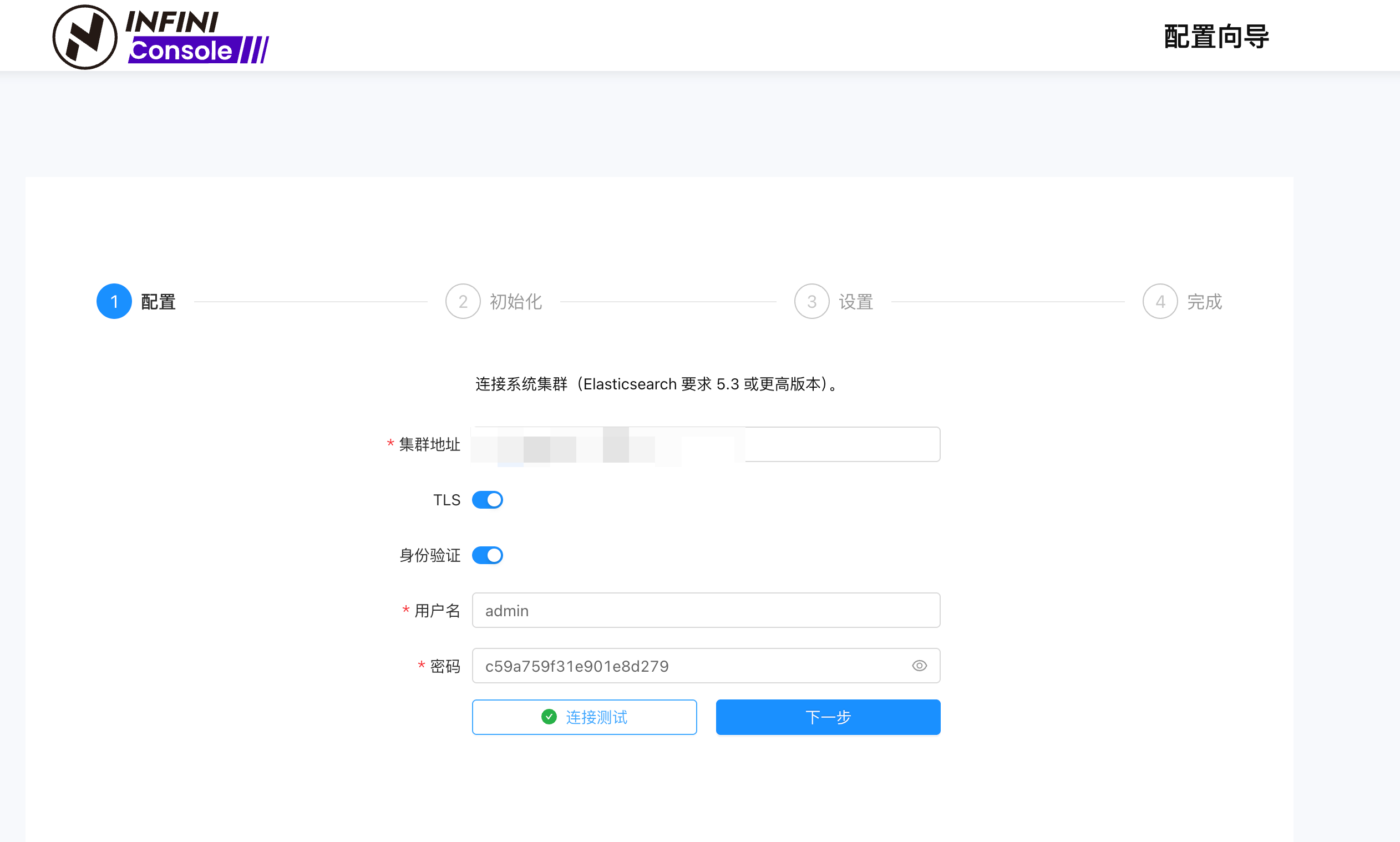Click the step 4 circle icon

1160,301
